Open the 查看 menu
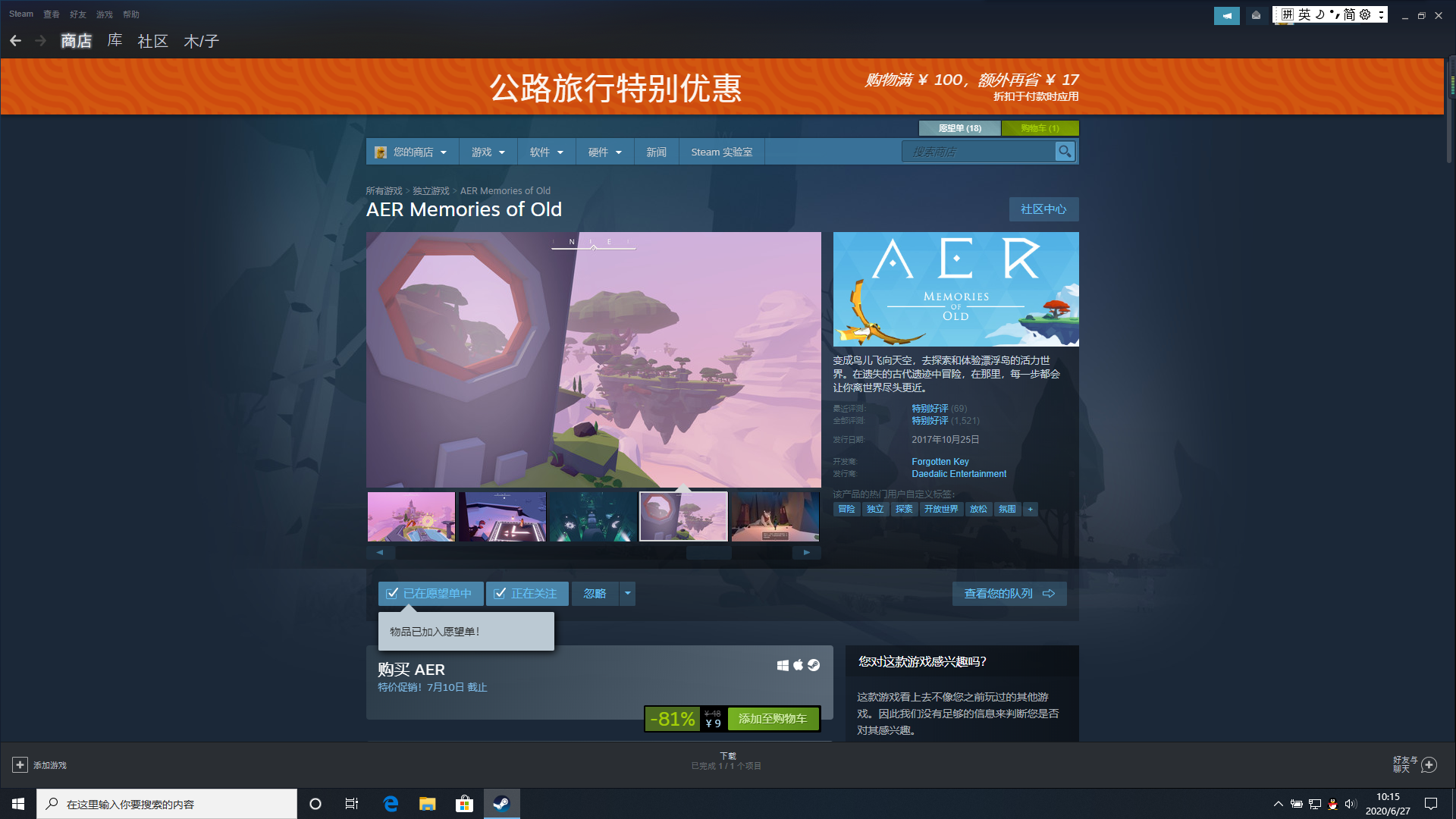The width and height of the screenshot is (1456, 819). point(52,14)
